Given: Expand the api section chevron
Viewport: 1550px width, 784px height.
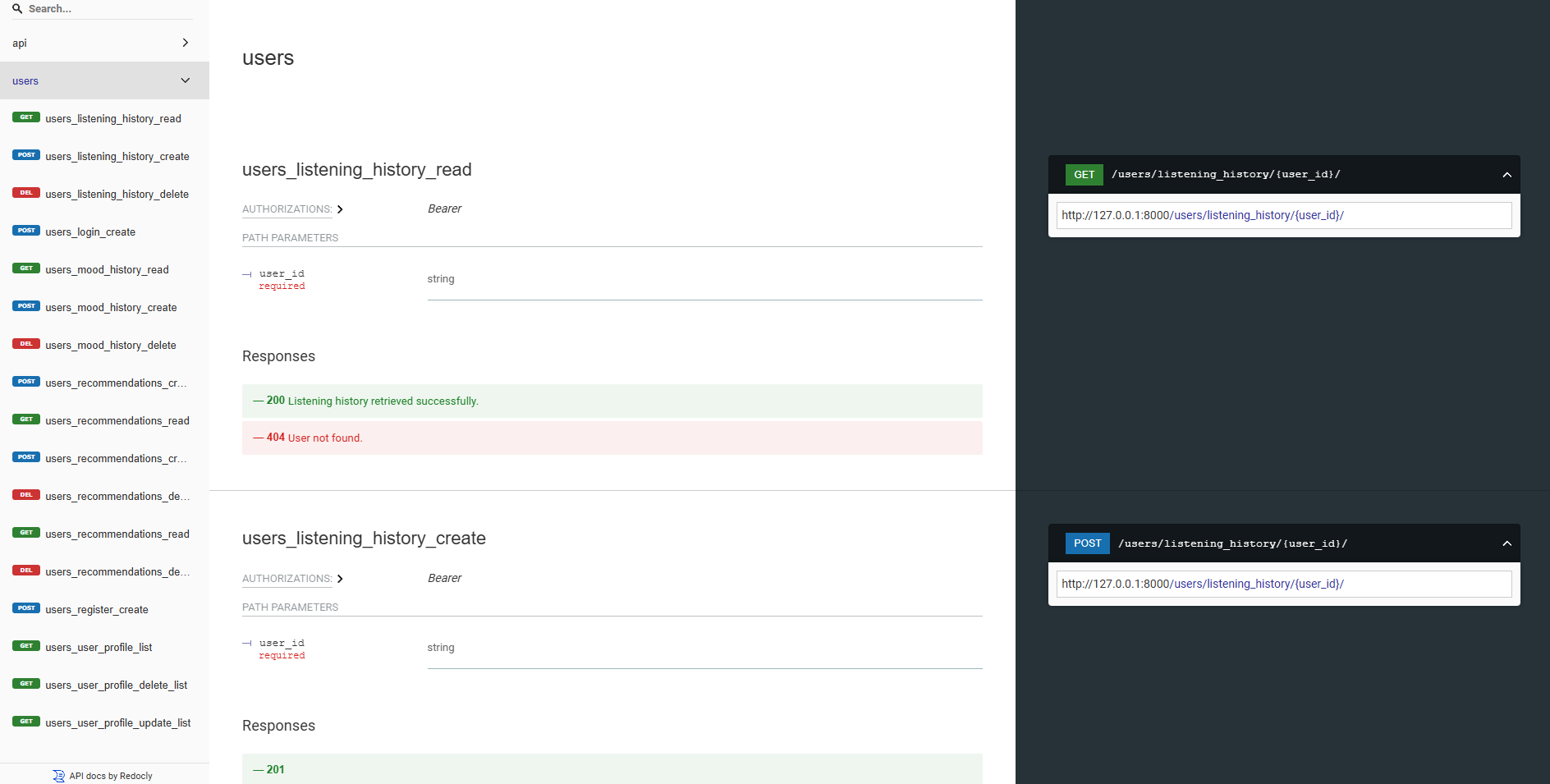Looking at the screenshot, I should click(186, 43).
